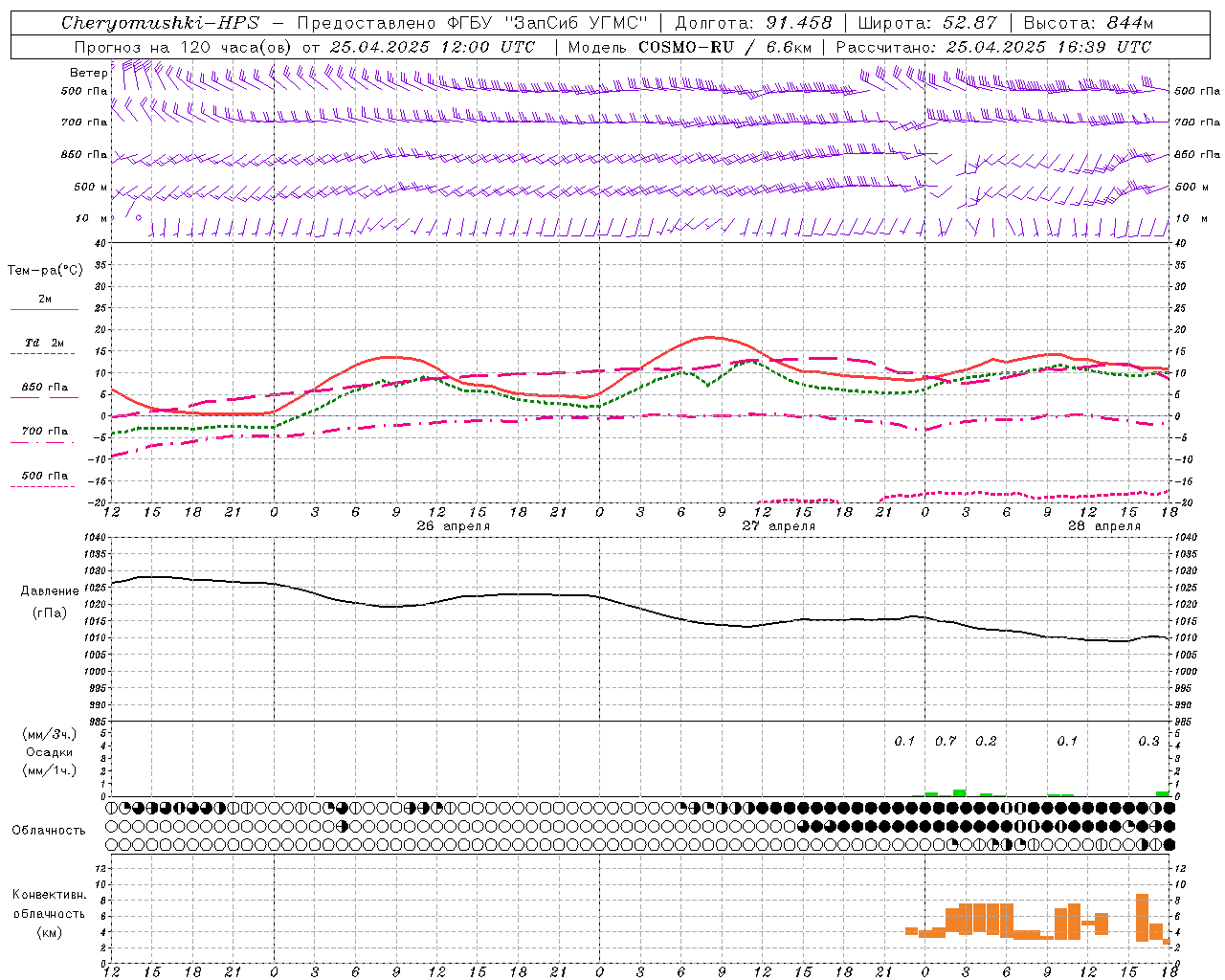Click the precipitation amount 0.3
The width and height of the screenshot is (1225, 980).
tap(1148, 741)
